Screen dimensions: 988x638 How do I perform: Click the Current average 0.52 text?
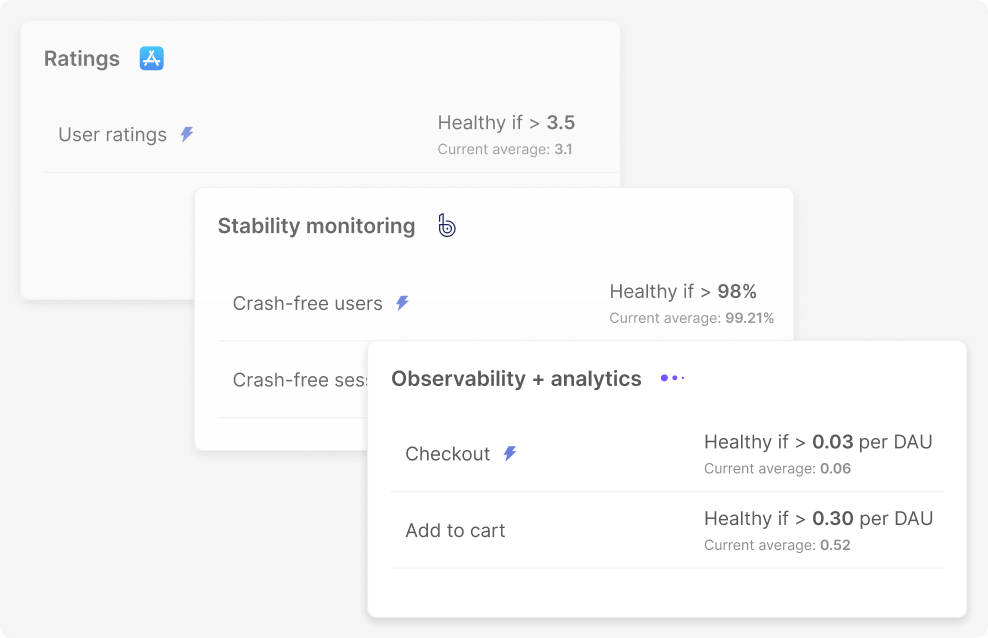click(777, 545)
